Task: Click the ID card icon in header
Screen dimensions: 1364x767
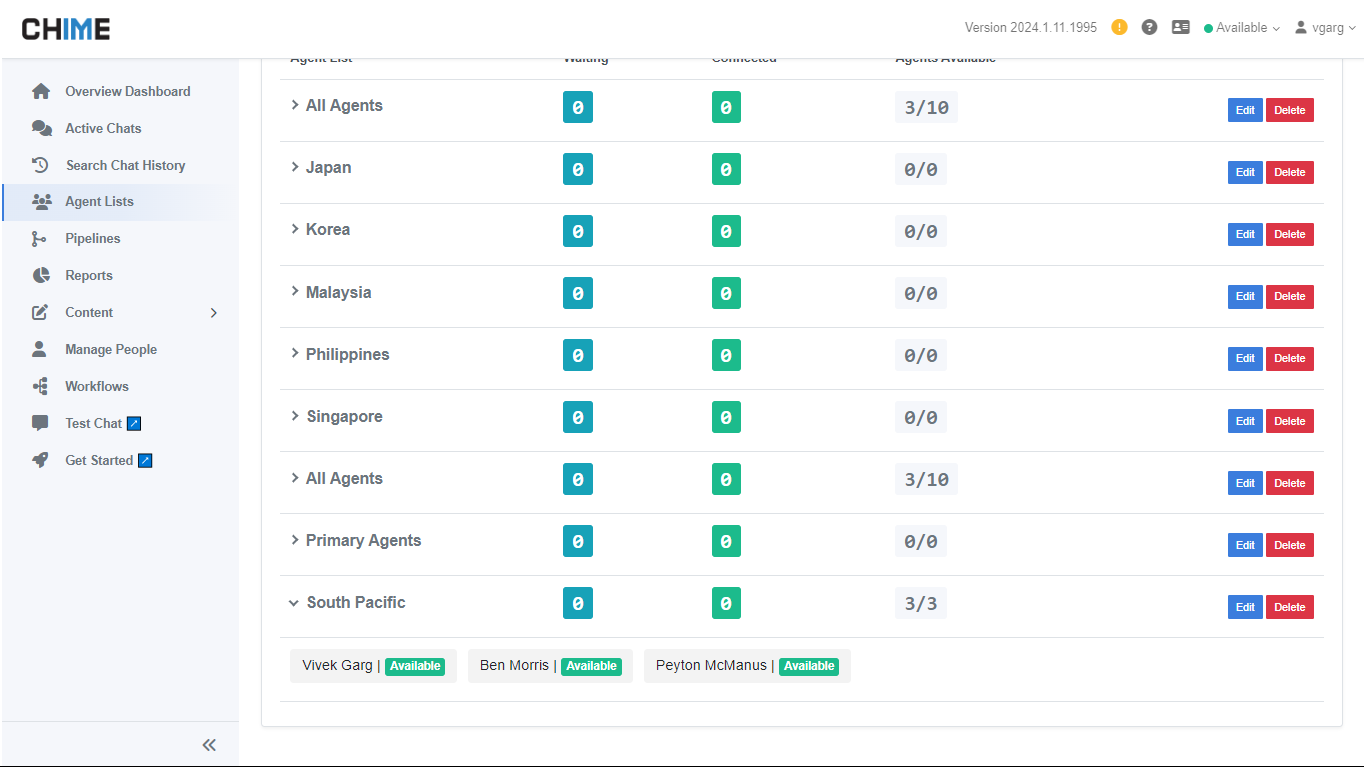Action: [x=1180, y=27]
